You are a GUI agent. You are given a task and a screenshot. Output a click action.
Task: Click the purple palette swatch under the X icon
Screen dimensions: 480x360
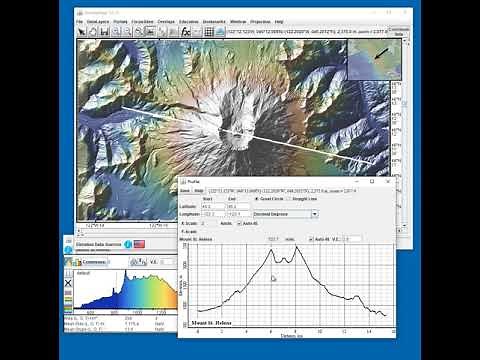pos(68,293)
